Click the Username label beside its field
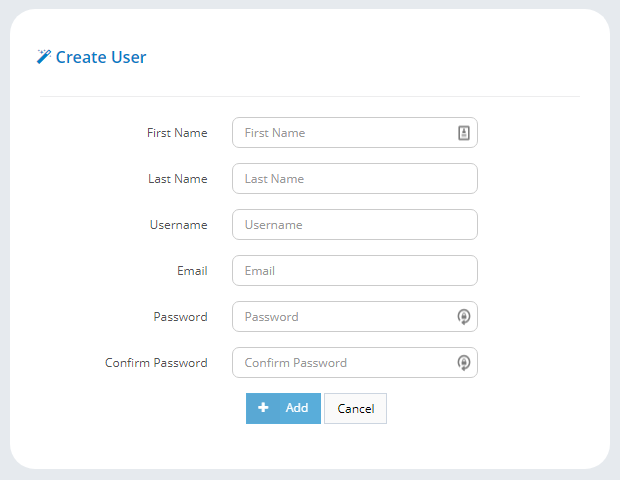Image resolution: width=620 pixels, height=480 pixels. pyautogui.click(x=179, y=225)
